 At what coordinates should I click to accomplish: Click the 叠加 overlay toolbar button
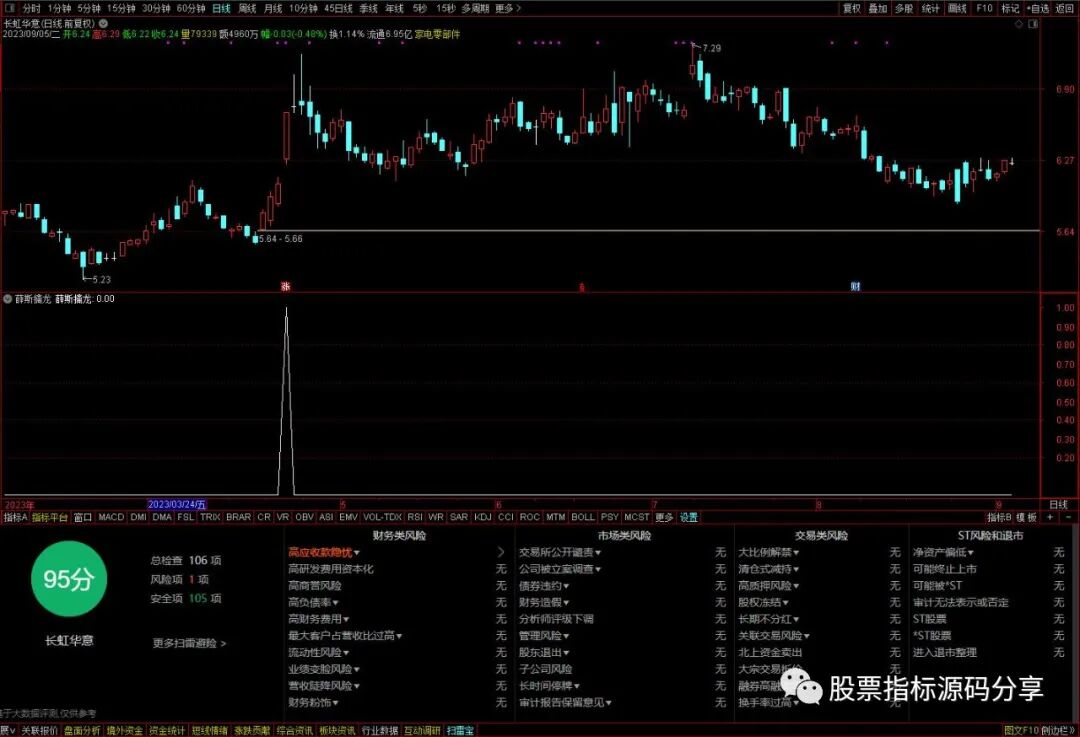[x=878, y=8]
